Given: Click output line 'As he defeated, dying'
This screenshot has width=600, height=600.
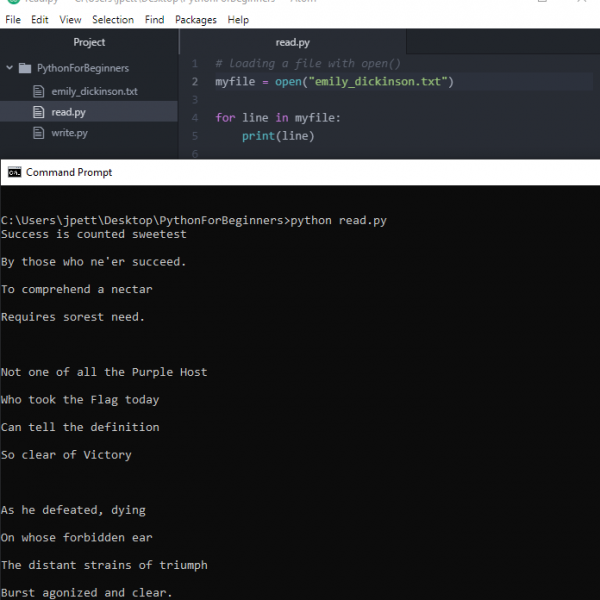Looking at the screenshot, I should [73, 510].
